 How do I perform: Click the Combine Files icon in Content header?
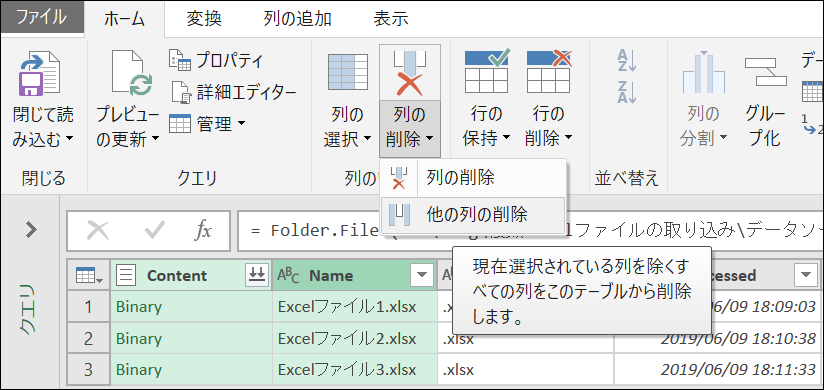click(256, 274)
